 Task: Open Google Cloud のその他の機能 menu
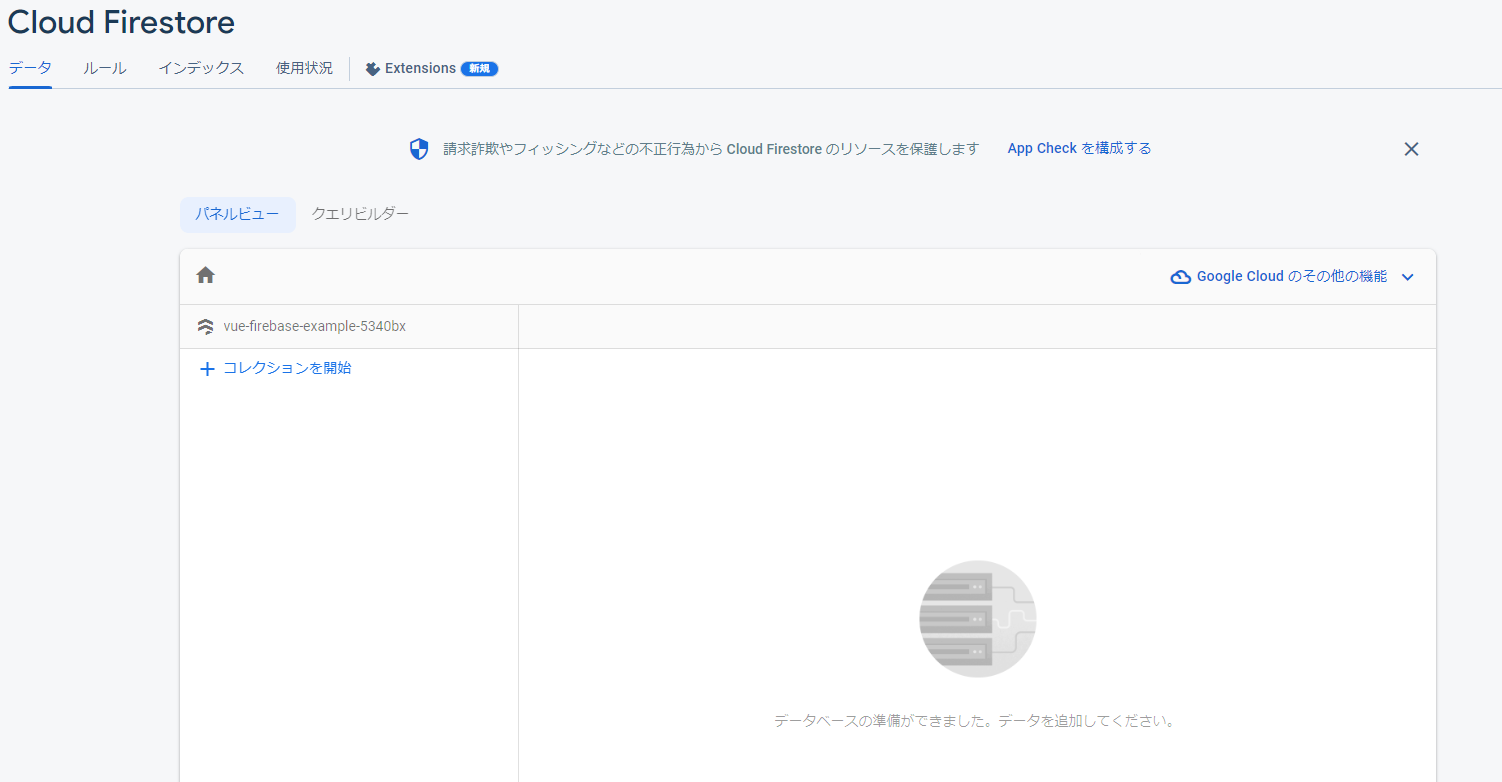(1292, 277)
